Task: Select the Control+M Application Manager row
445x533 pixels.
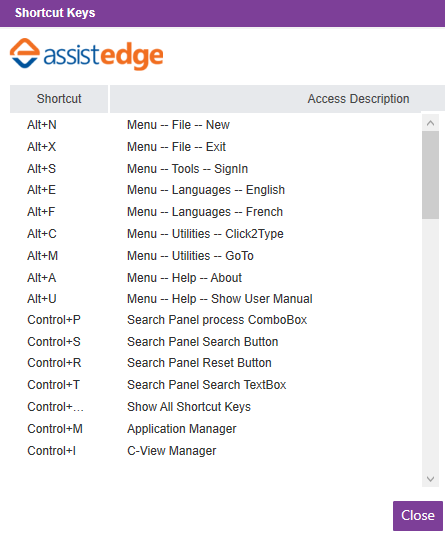Action: 216,429
